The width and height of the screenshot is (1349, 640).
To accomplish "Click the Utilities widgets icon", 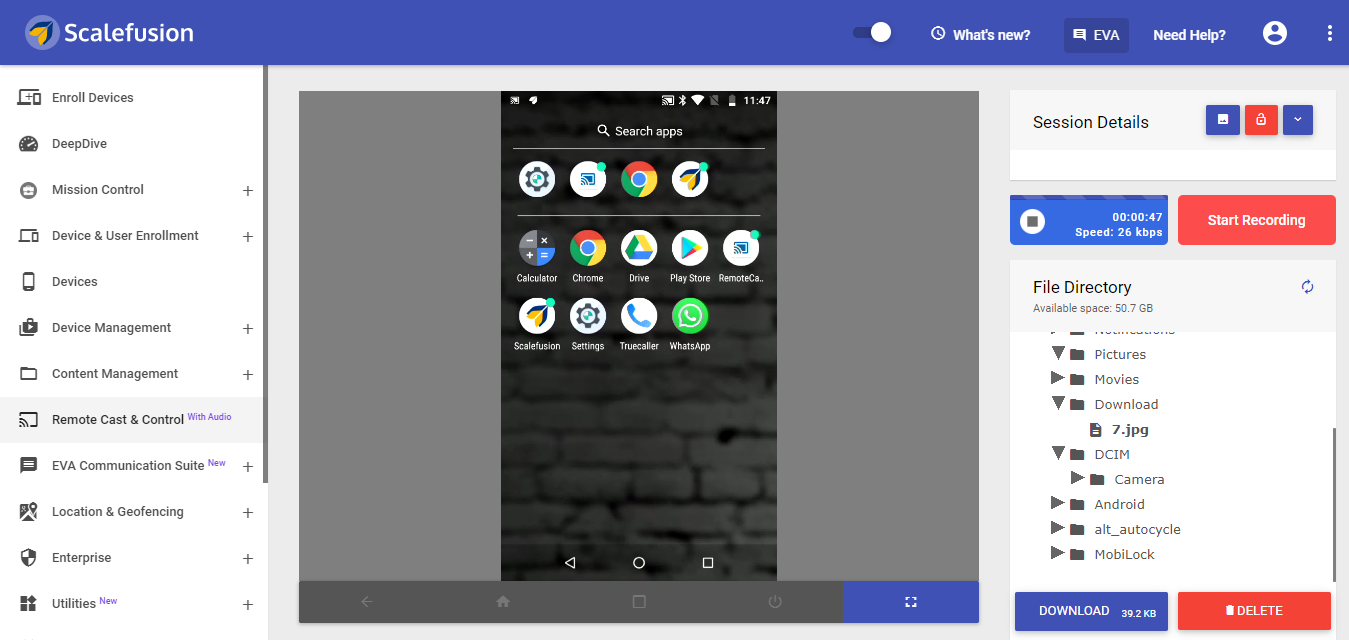I will pyautogui.click(x=29, y=604).
